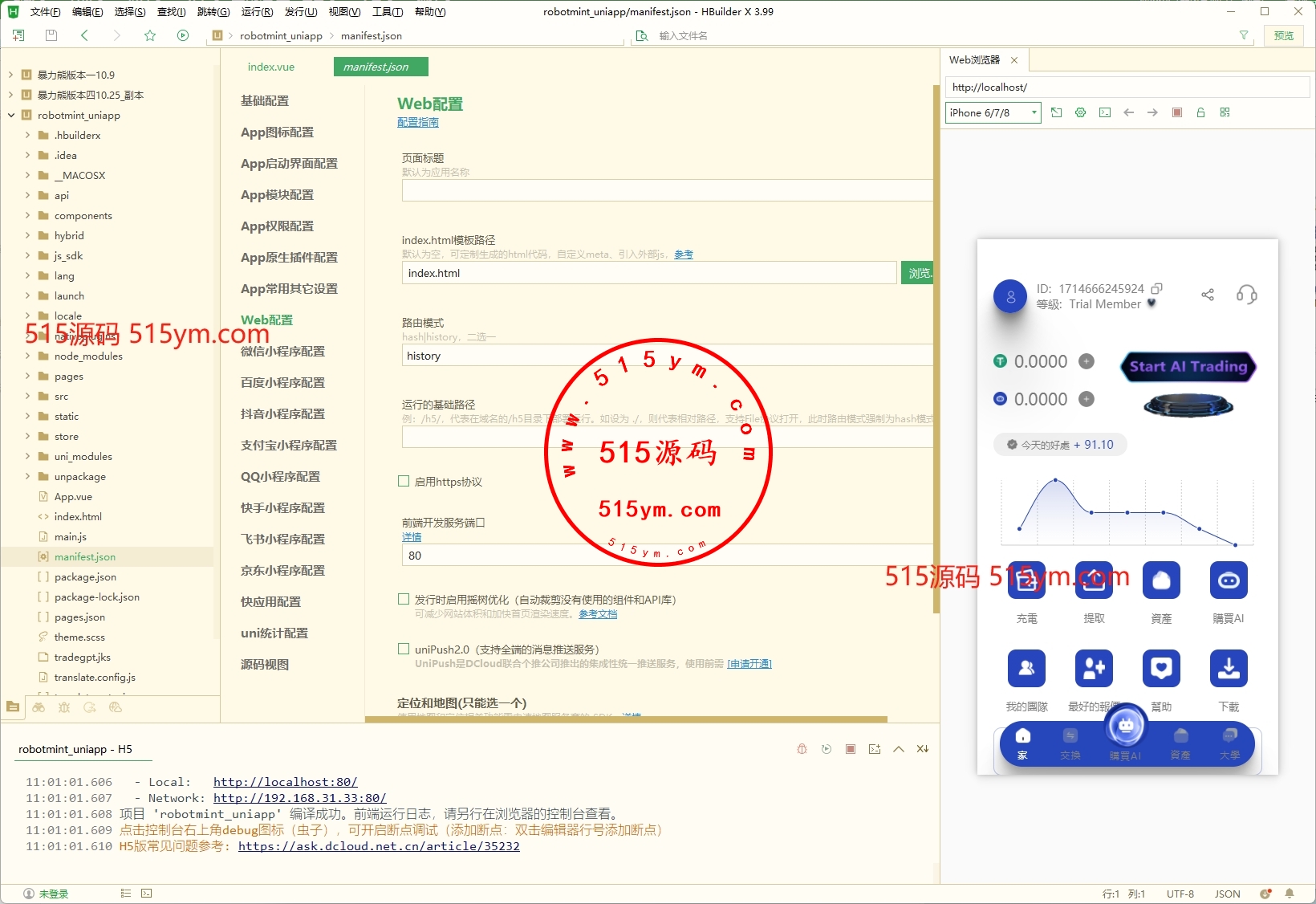Click the 配置指南 link

click(x=418, y=122)
